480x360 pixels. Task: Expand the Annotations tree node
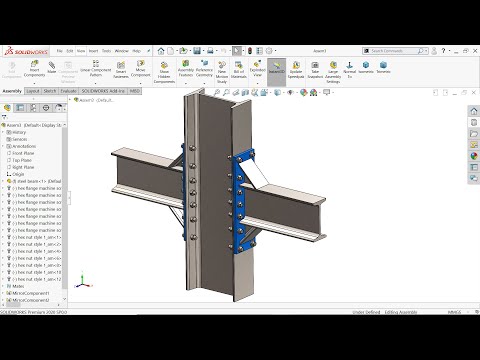[x=3, y=146]
